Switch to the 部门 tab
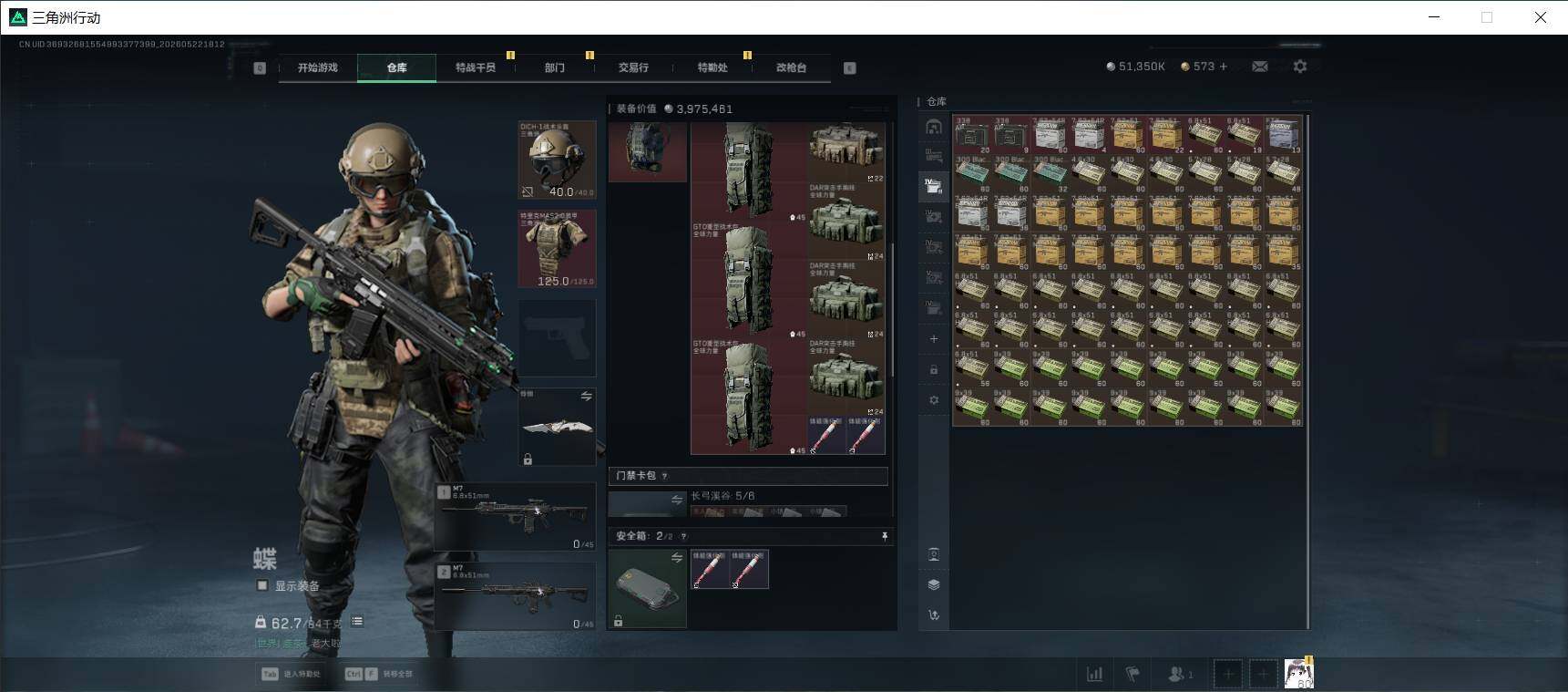The image size is (1568, 692). click(x=555, y=67)
